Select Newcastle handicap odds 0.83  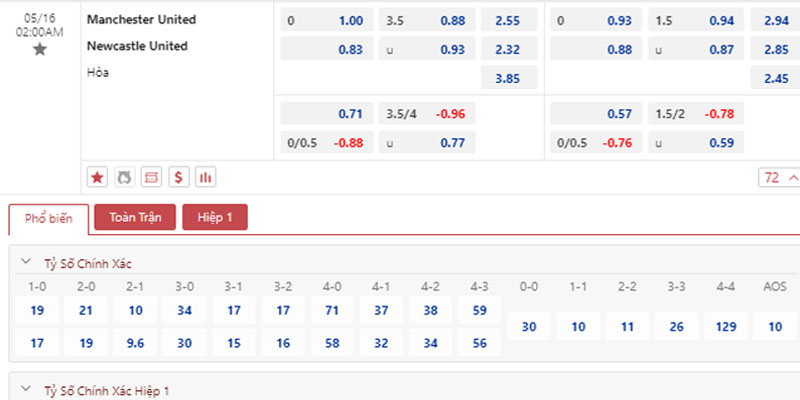327,49
